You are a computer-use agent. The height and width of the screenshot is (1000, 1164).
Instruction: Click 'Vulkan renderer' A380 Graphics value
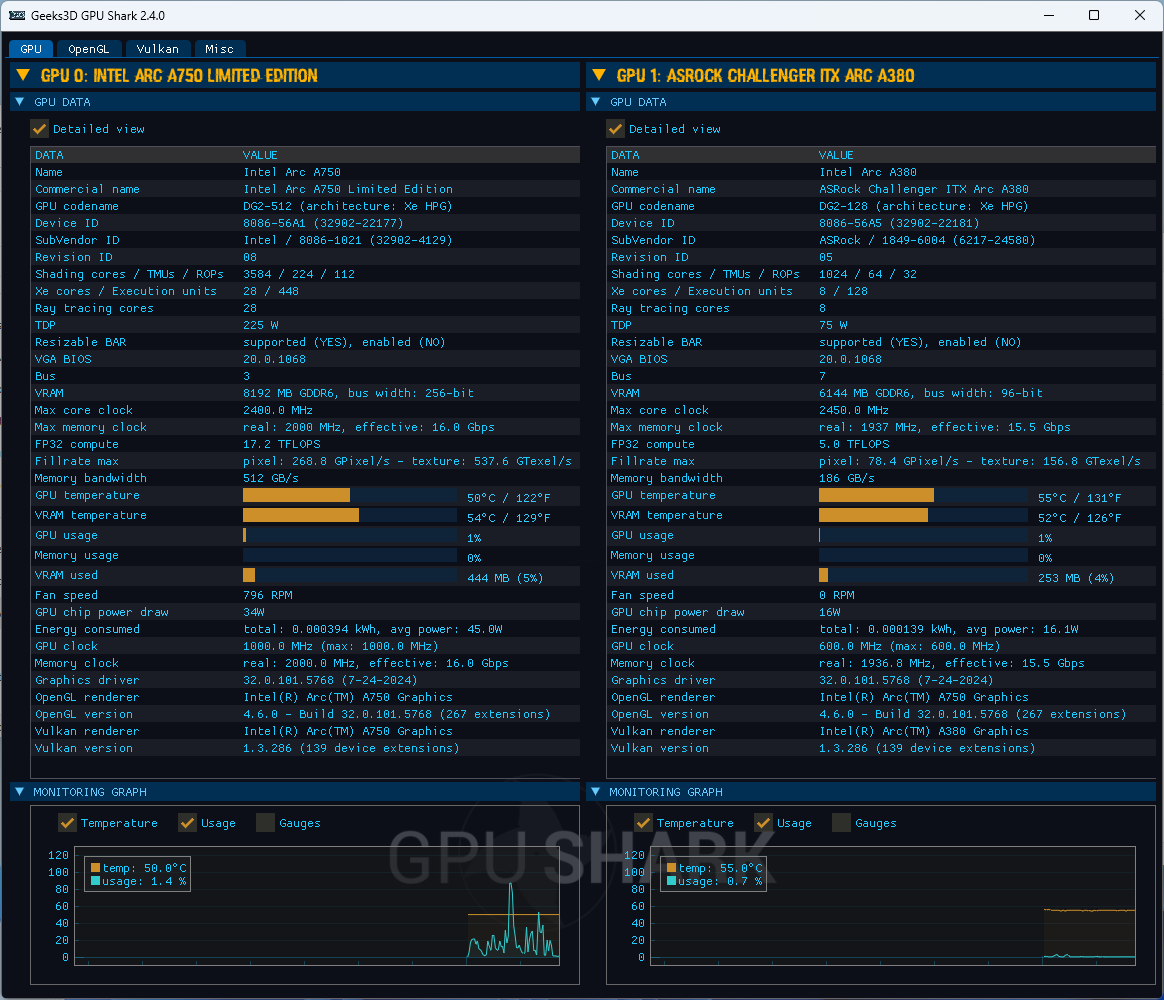[x=924, y=731]
